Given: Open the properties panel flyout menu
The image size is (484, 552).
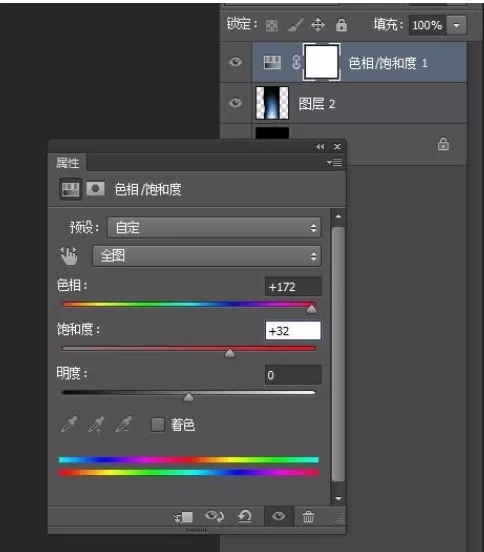Looking at the screenshot, I should click(334, 162).
